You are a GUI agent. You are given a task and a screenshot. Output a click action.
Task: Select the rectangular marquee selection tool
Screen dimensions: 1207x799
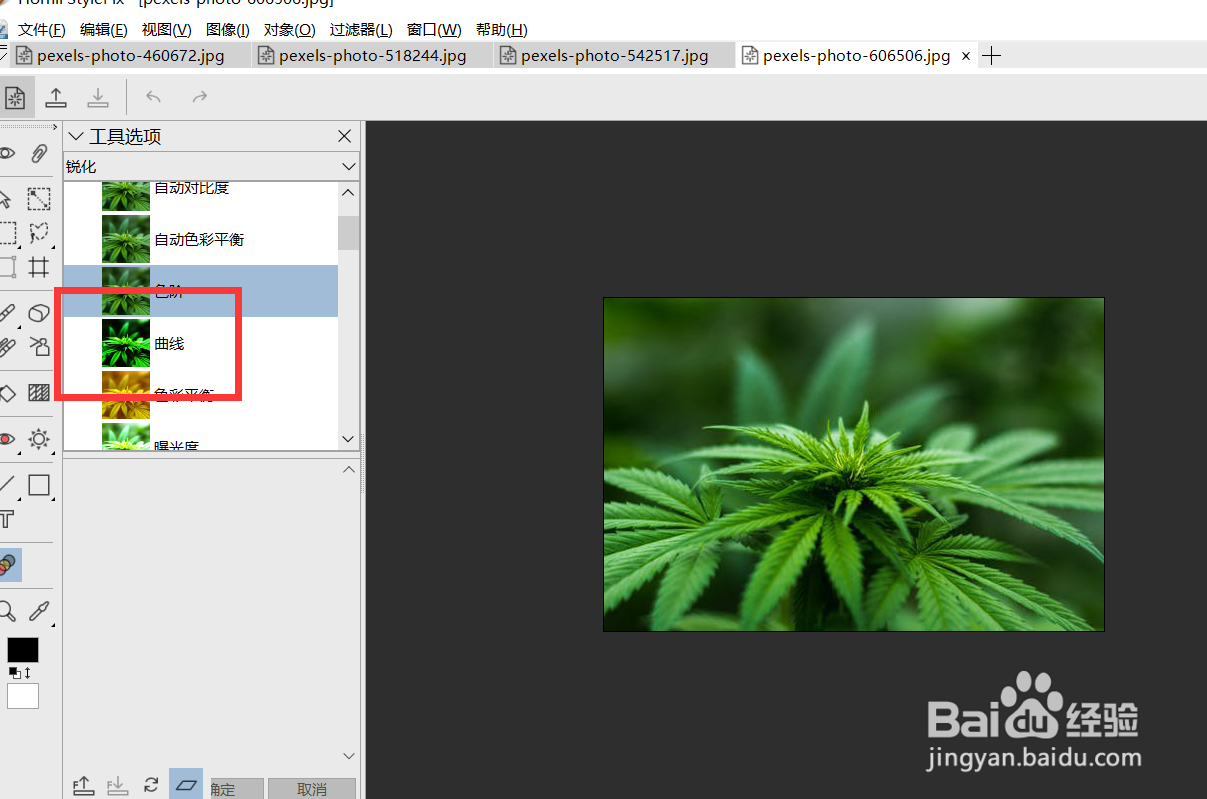[x=7, y=233]
